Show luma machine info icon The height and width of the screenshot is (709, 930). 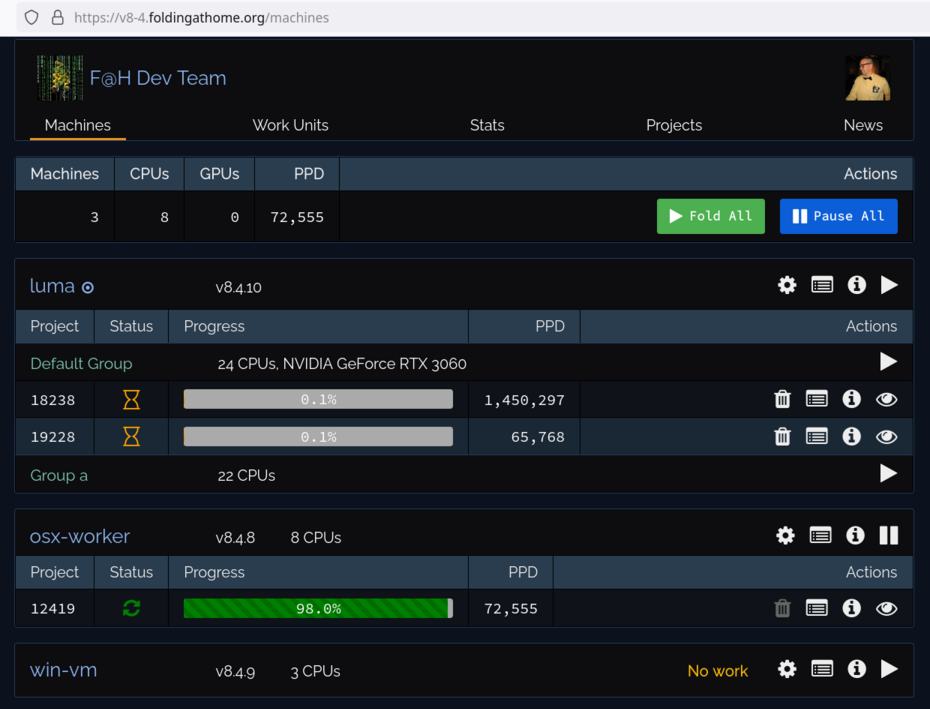(856, 285)
